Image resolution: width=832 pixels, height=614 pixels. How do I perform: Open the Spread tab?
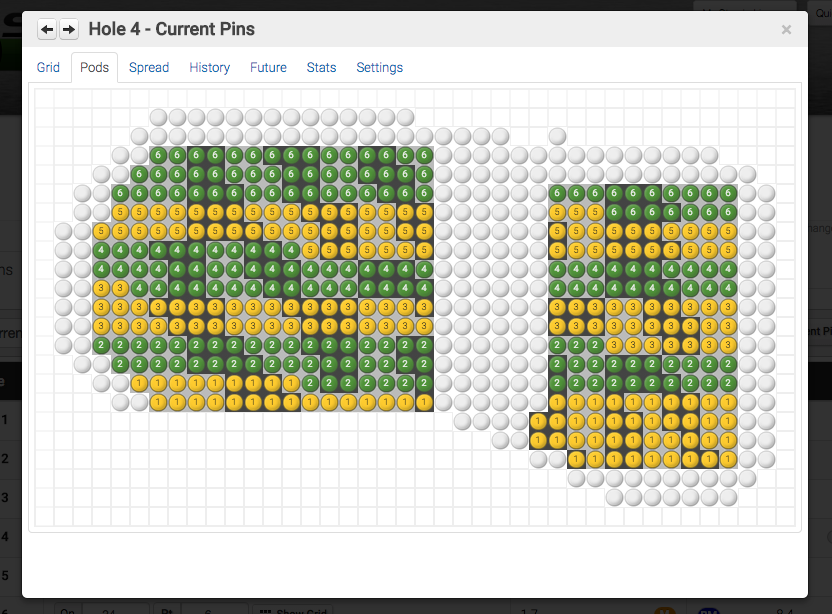point(149,68)
